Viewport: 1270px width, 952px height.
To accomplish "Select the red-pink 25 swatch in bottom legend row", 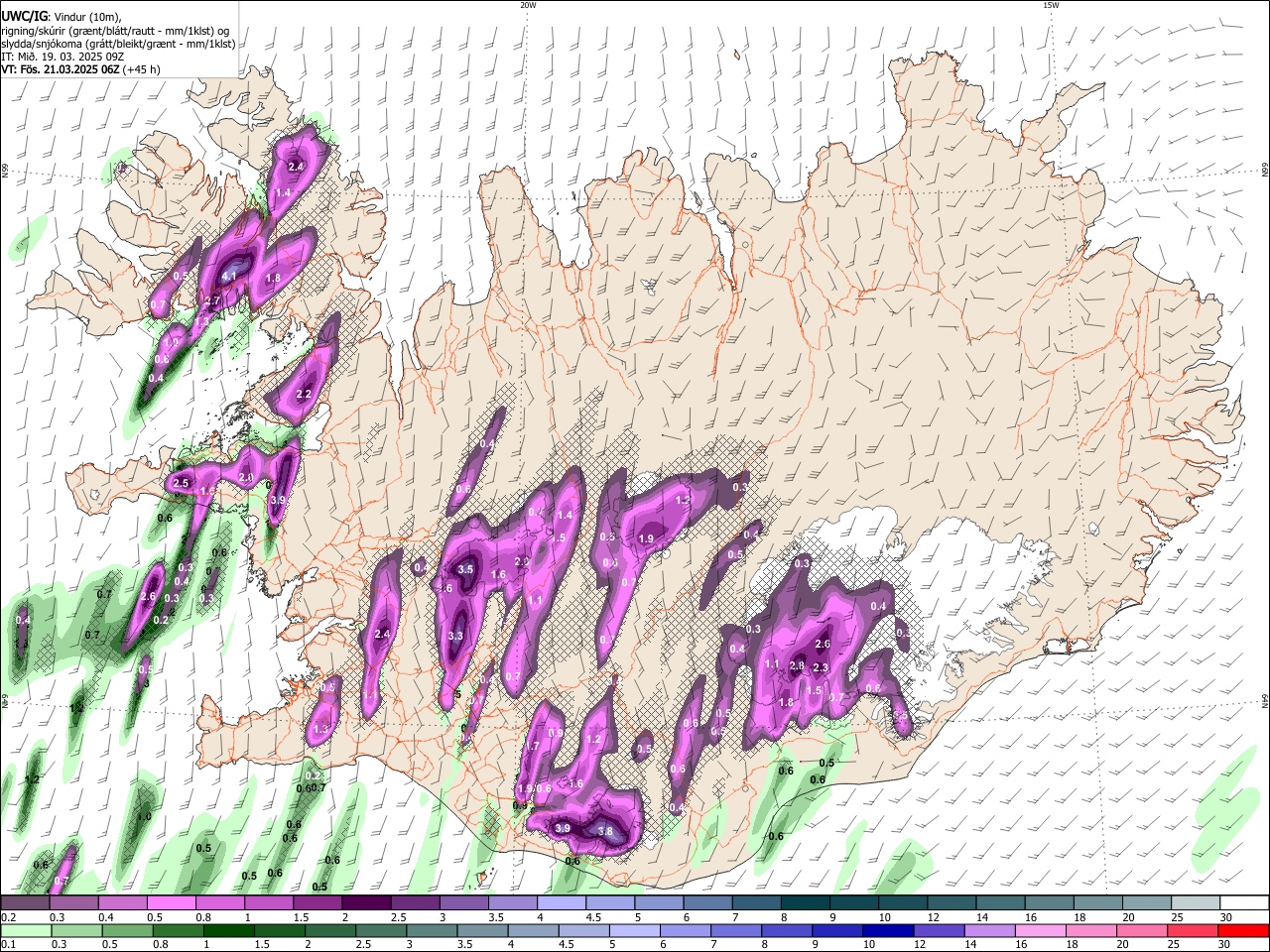I will pos(1194,930).
